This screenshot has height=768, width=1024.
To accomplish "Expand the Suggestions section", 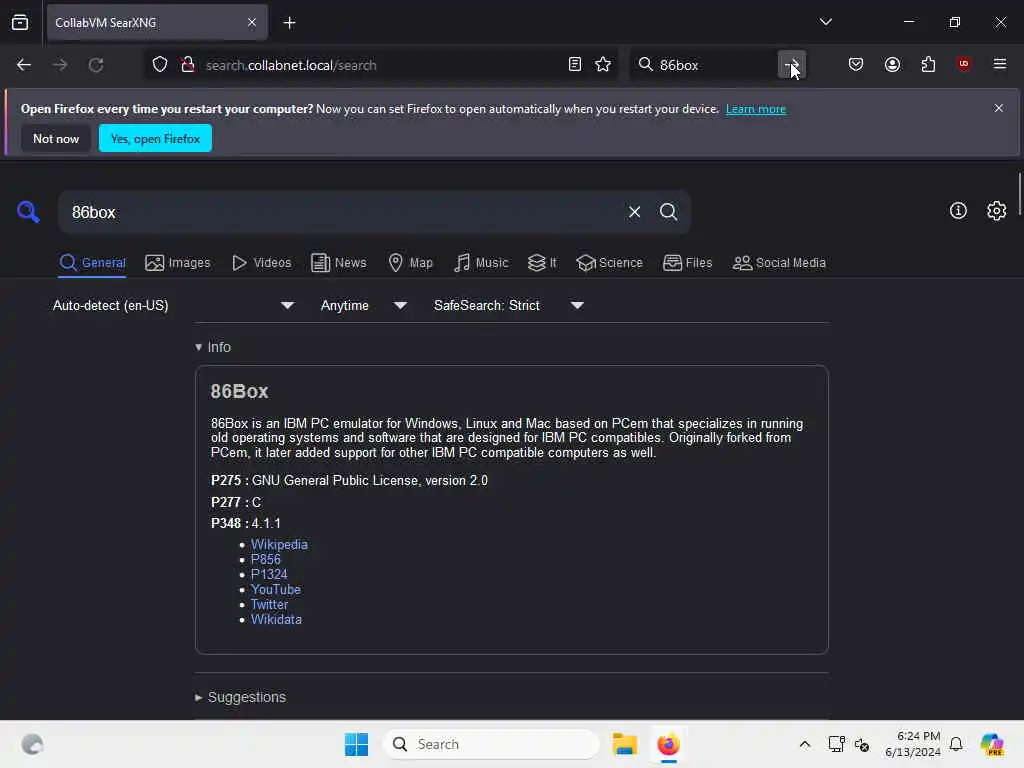I will tap(240, 697).
